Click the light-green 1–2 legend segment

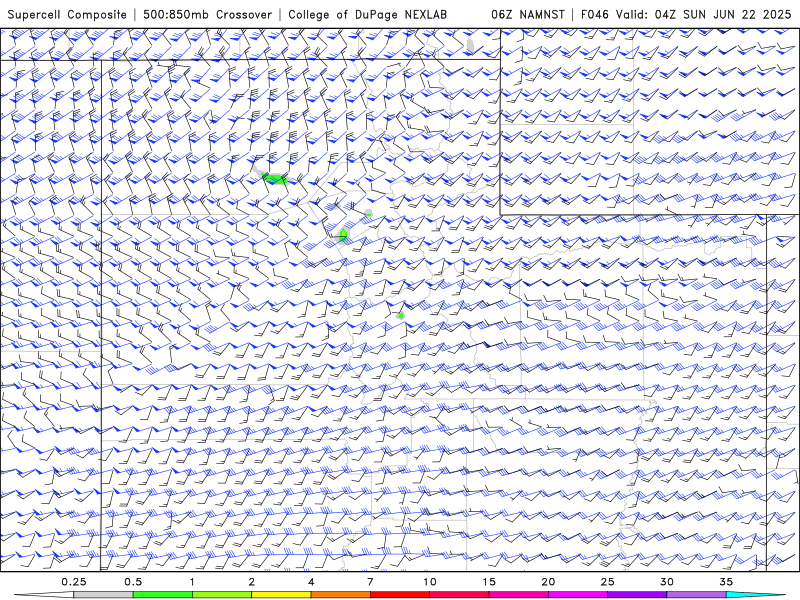(222, 595)
